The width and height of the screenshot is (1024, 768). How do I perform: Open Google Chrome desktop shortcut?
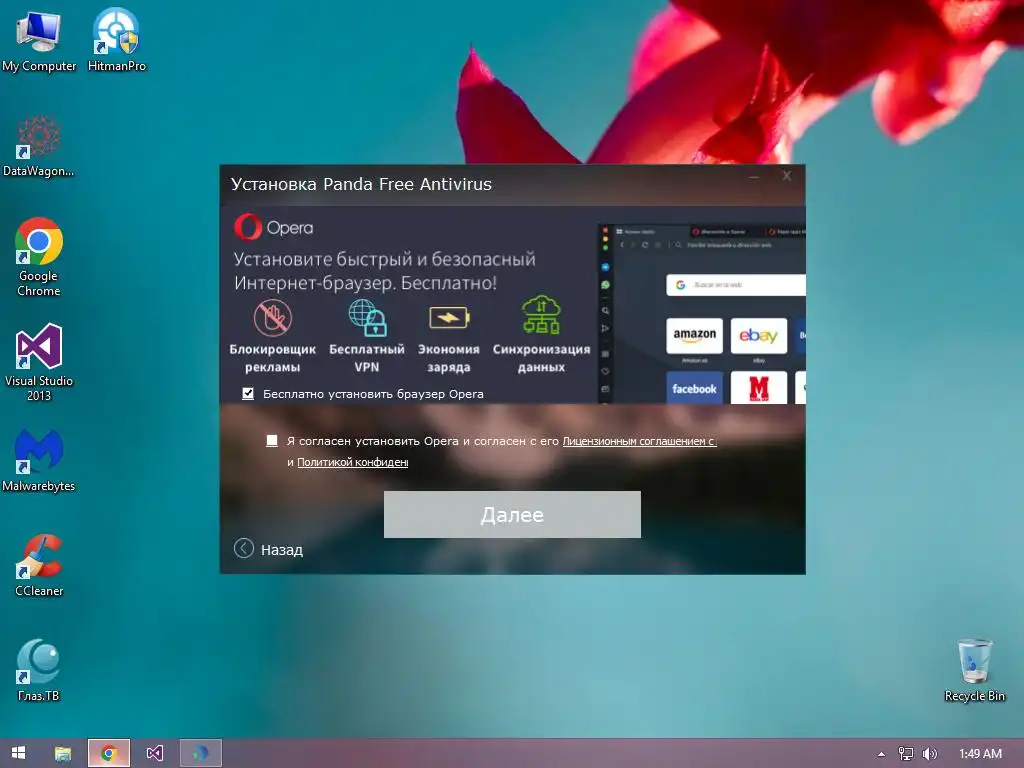tap(39, 257)
